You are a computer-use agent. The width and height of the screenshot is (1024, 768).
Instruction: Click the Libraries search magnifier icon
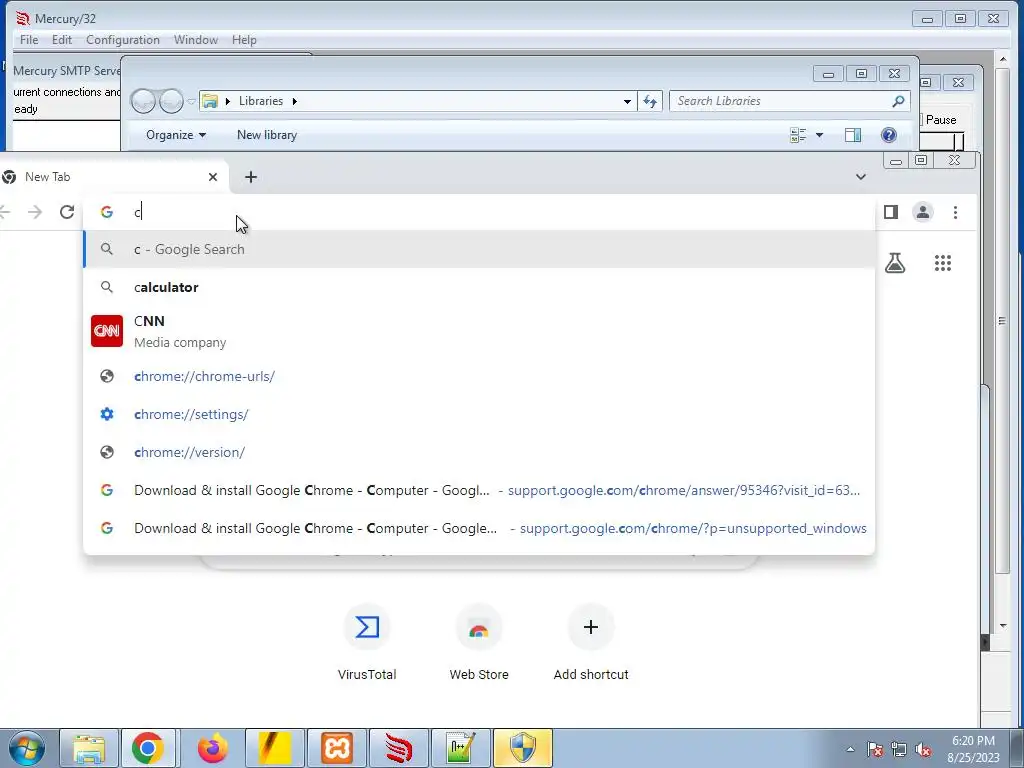899,101
